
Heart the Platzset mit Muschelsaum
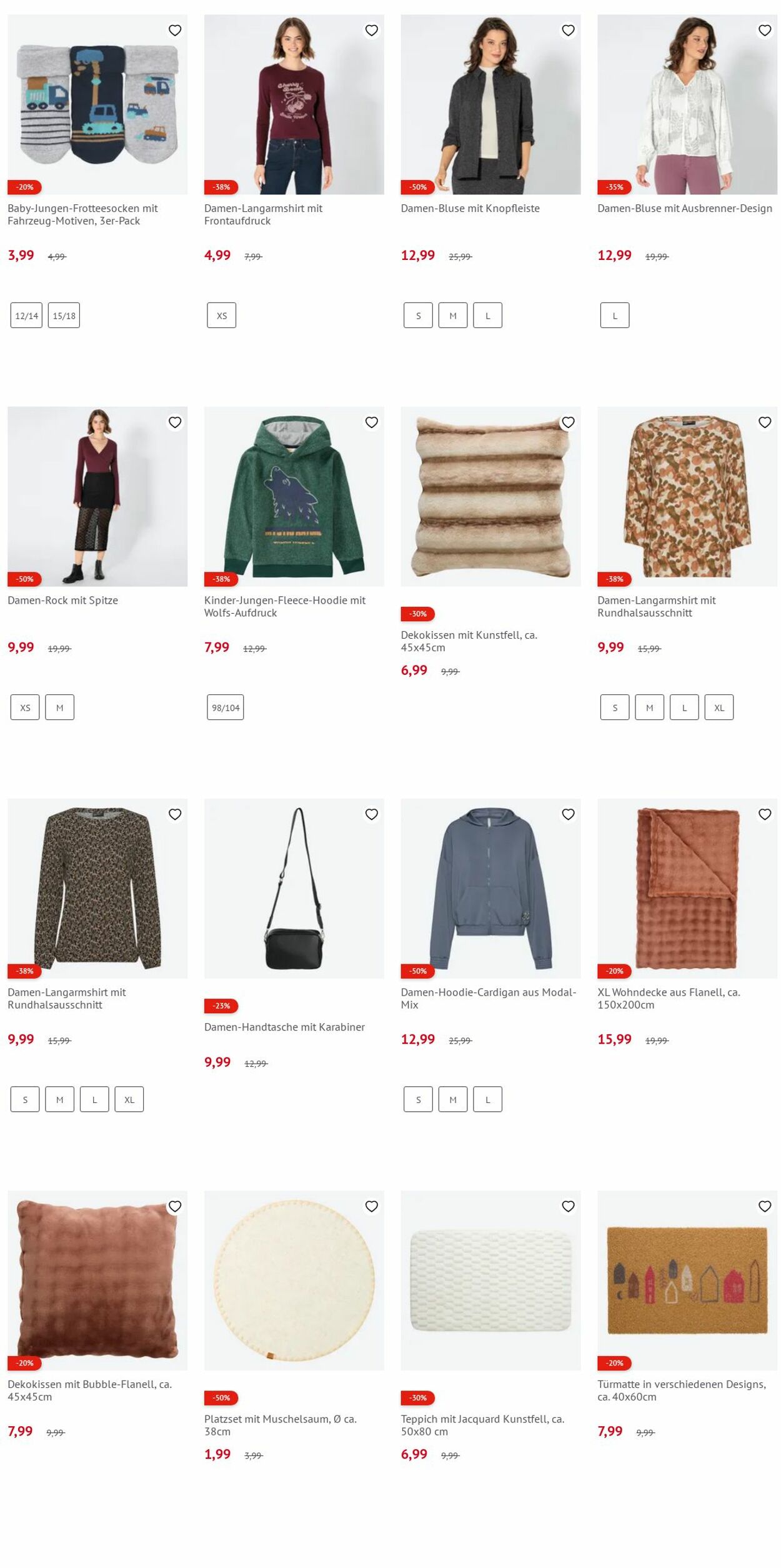pyautogui.click(x=372, y=1206)
